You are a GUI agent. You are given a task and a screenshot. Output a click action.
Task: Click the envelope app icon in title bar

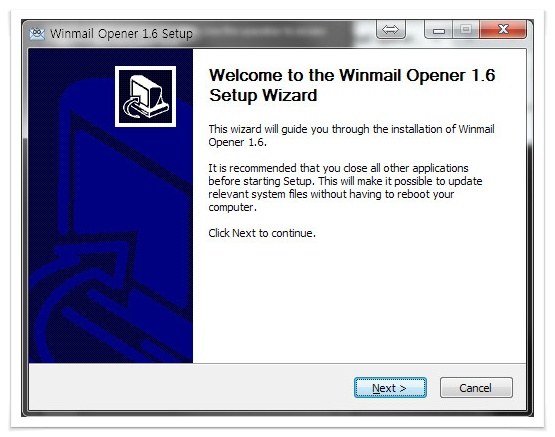pyautogui.click(x=37, y=34)
